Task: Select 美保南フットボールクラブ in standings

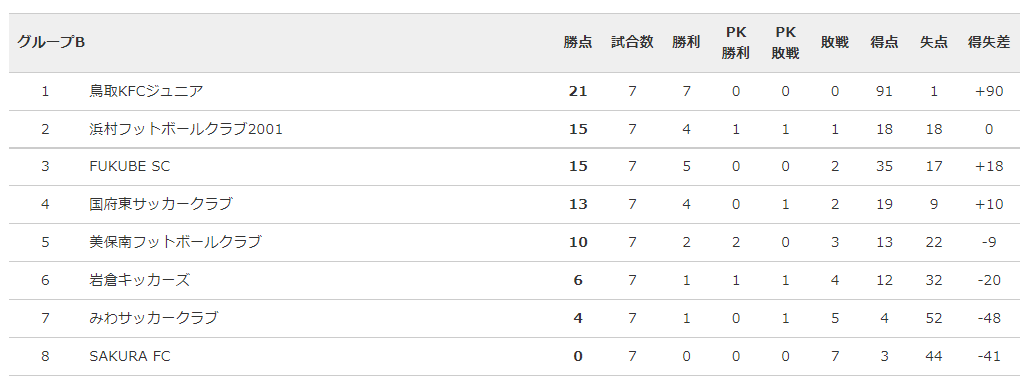Action: click(x=175, y=242)
